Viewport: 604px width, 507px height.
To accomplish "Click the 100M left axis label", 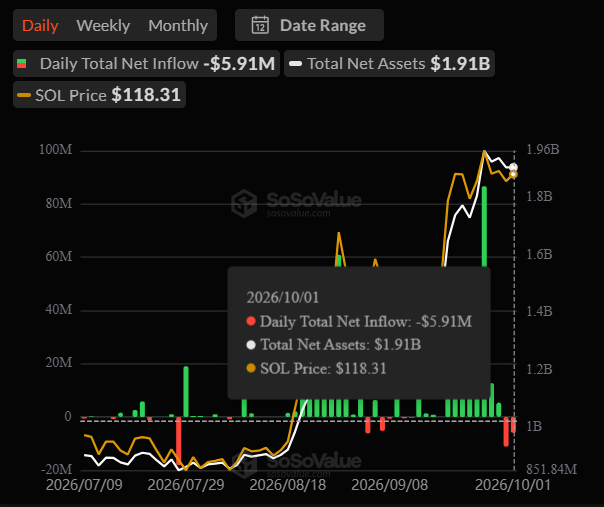I will pyautogui.click(x=55, y=149).
